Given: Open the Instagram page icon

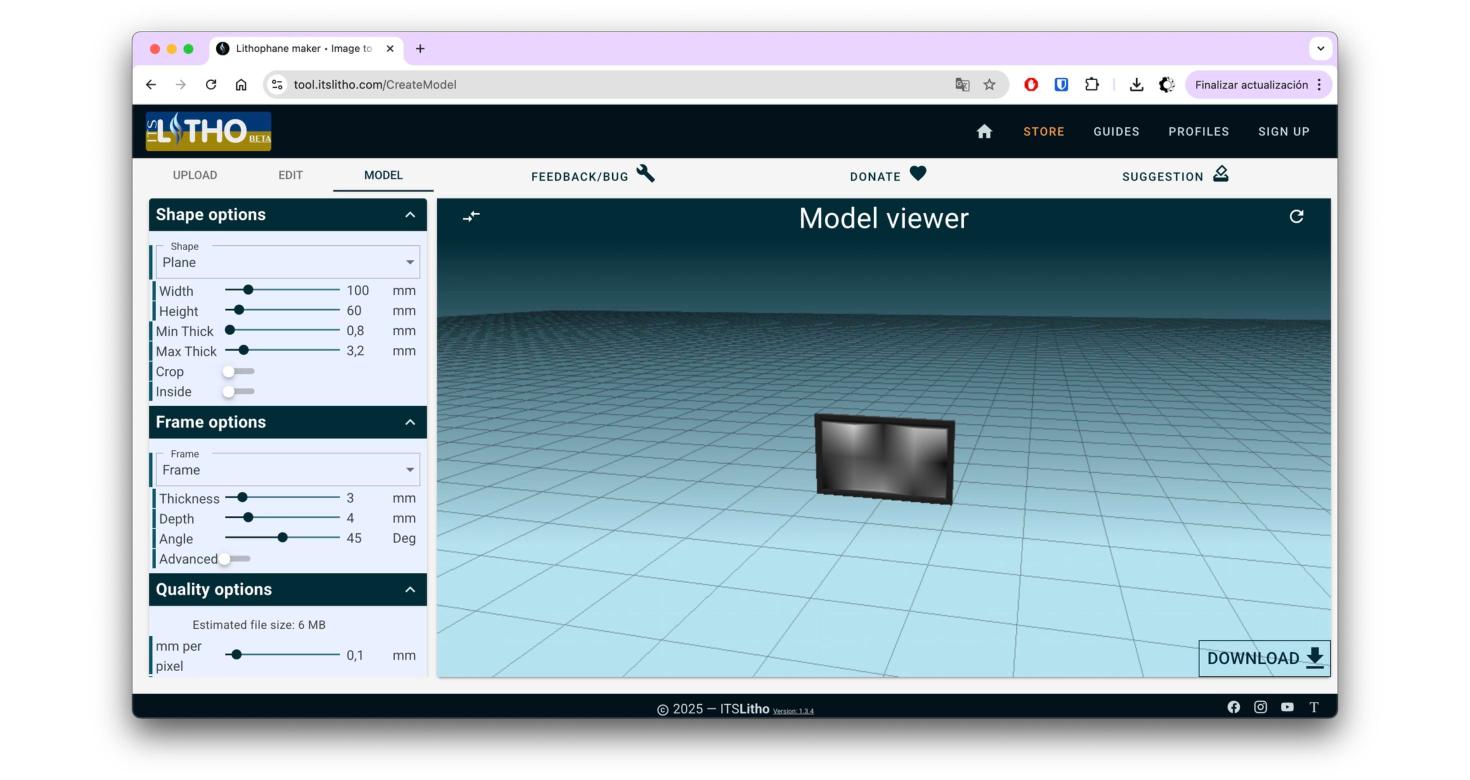Looking at the screenshot, I should [1260, 707].
